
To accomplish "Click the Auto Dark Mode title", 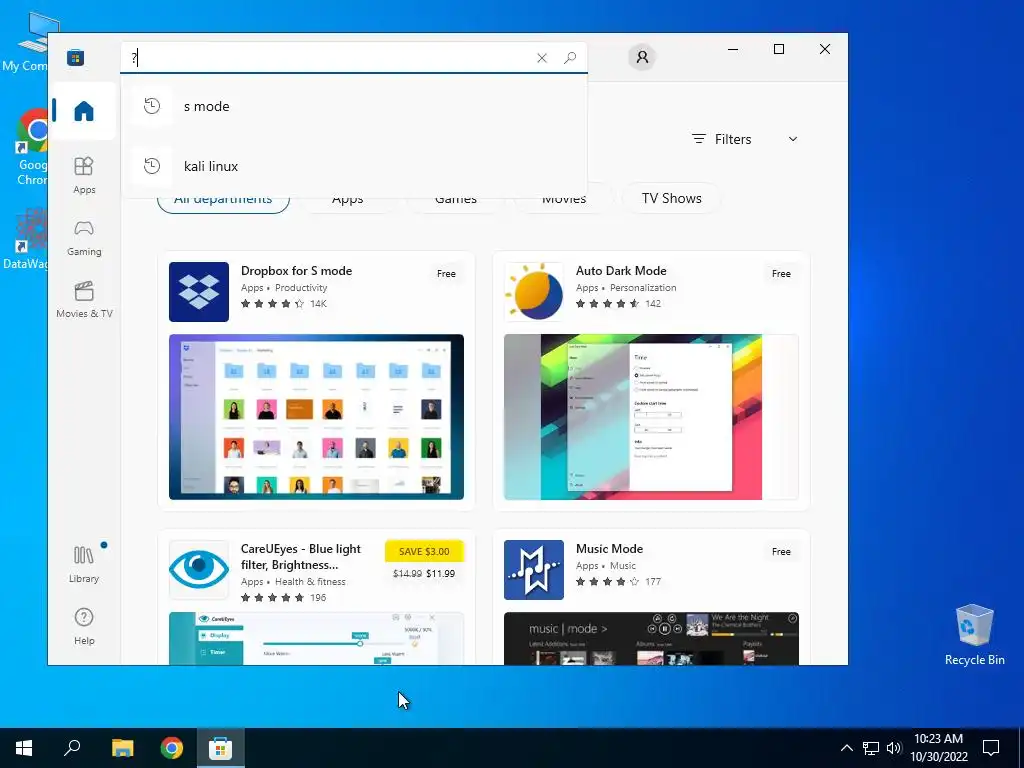I will pyautogui.click(x=621, y=270).
